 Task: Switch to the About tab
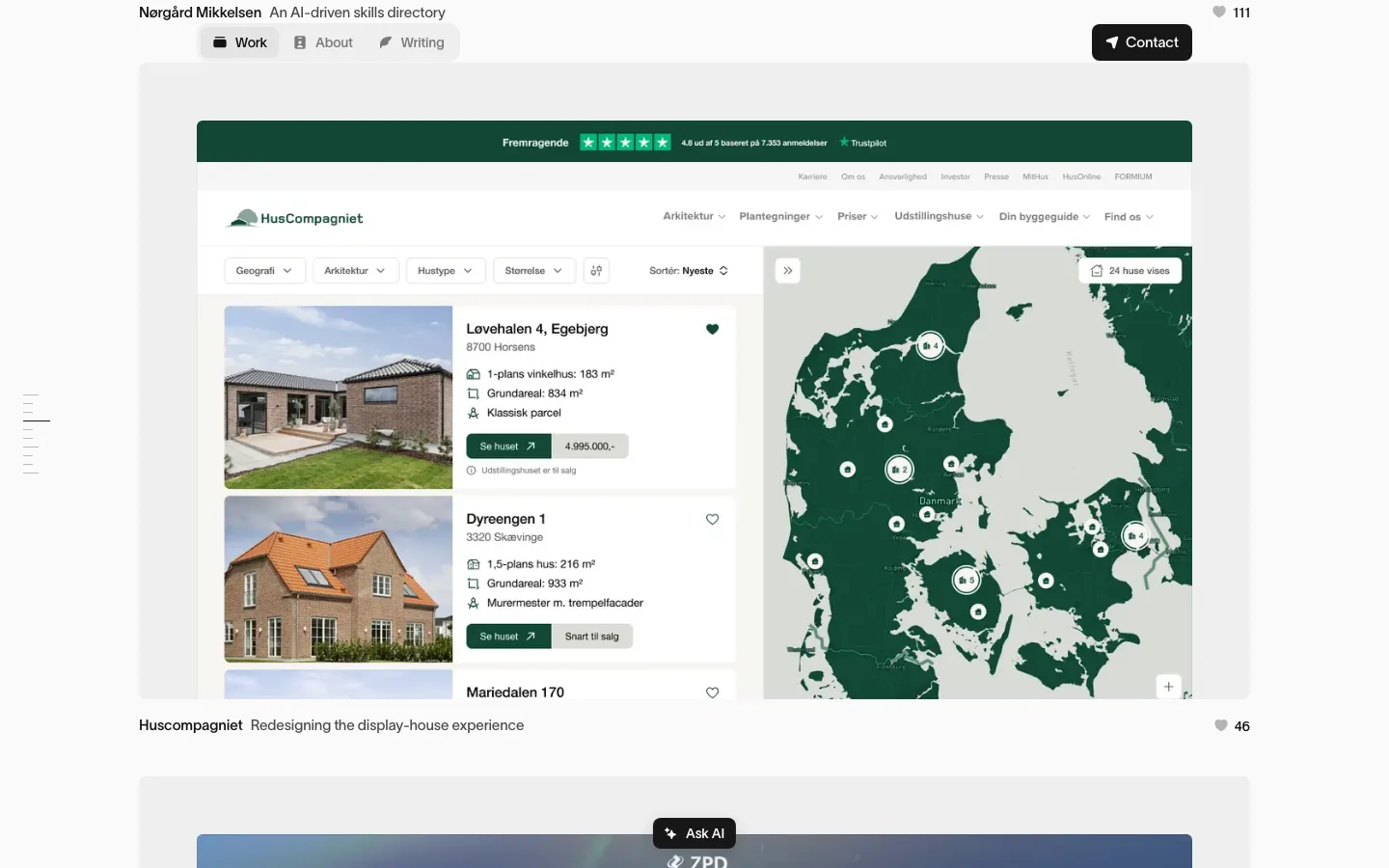[x=323, y=42]
